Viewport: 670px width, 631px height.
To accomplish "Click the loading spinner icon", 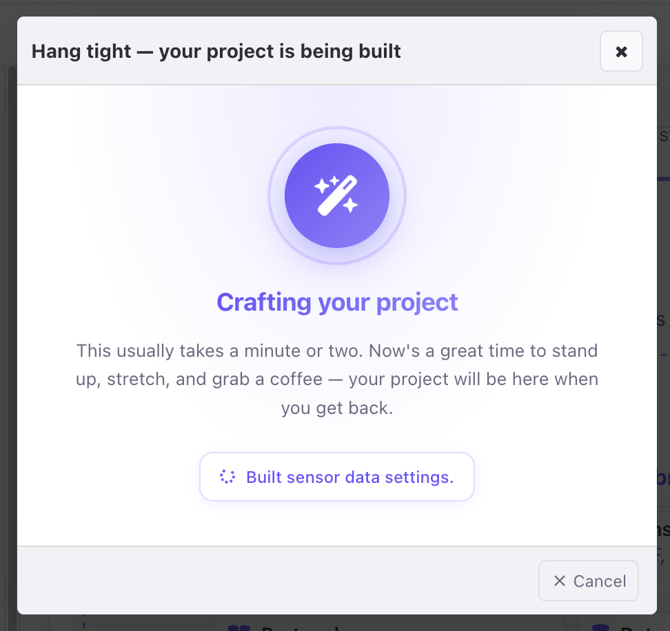I will [x=227, y=476].
